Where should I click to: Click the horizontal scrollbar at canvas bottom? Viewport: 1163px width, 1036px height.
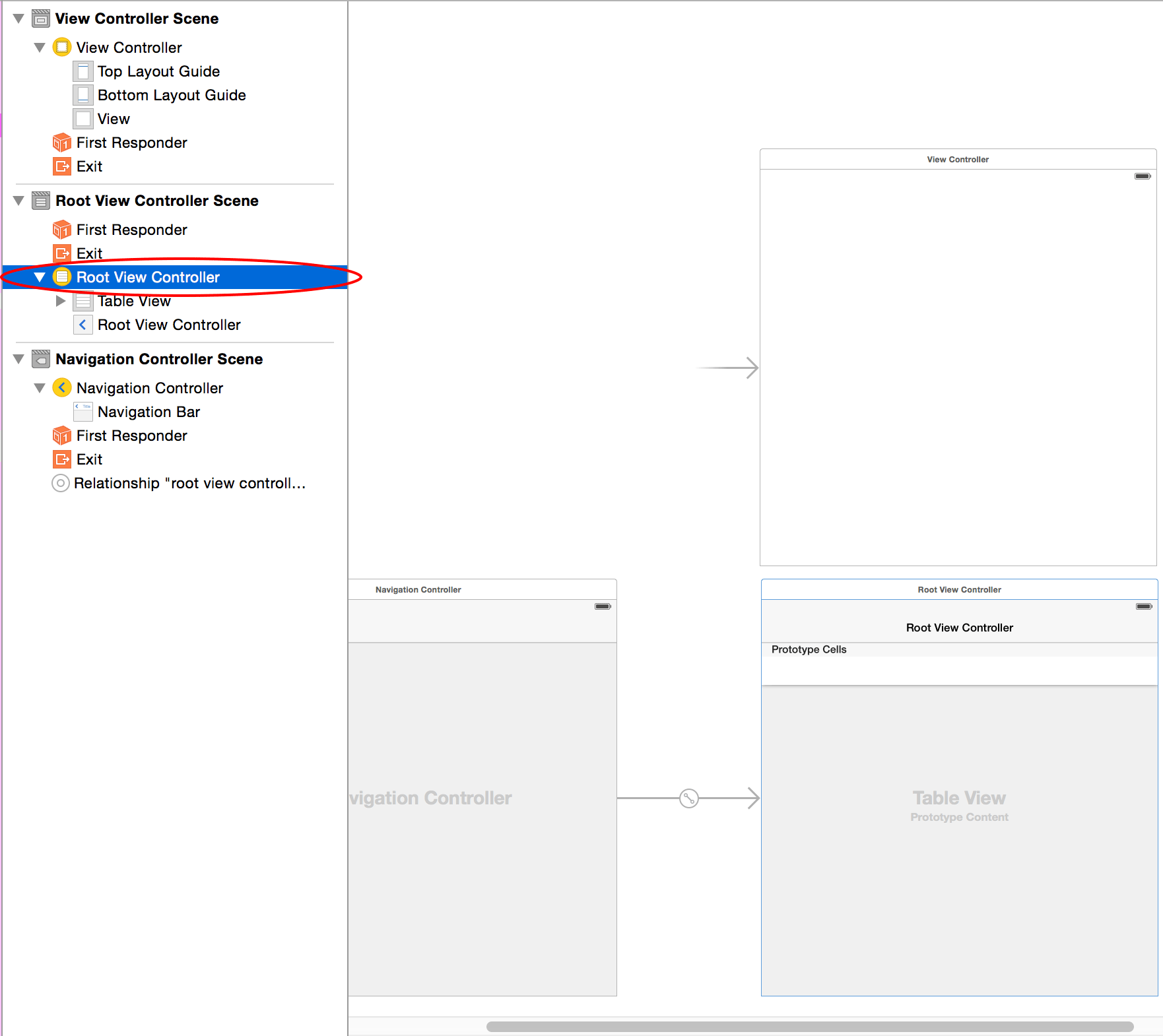pyautogui.click(x=809, y=1027)
